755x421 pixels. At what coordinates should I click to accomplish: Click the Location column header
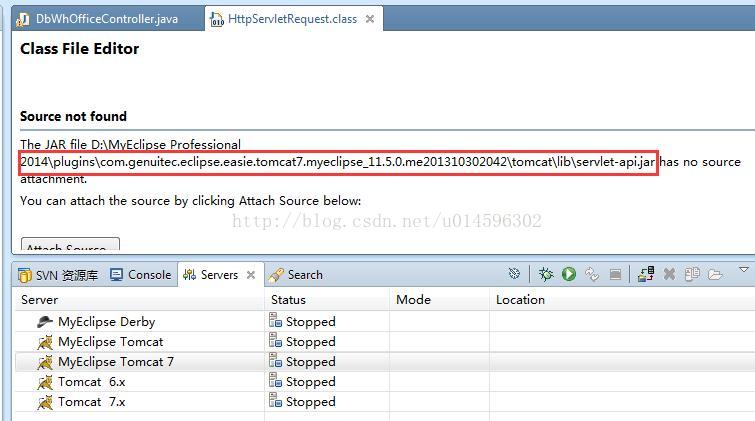[x=622, y=300]
